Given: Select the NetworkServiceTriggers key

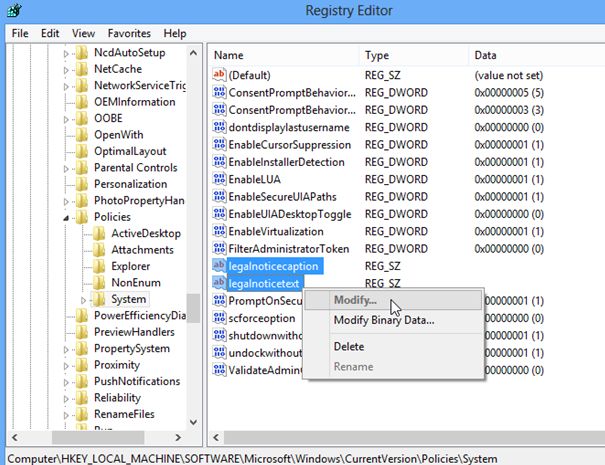Looking at the screenshot, I should coord(139,85).
